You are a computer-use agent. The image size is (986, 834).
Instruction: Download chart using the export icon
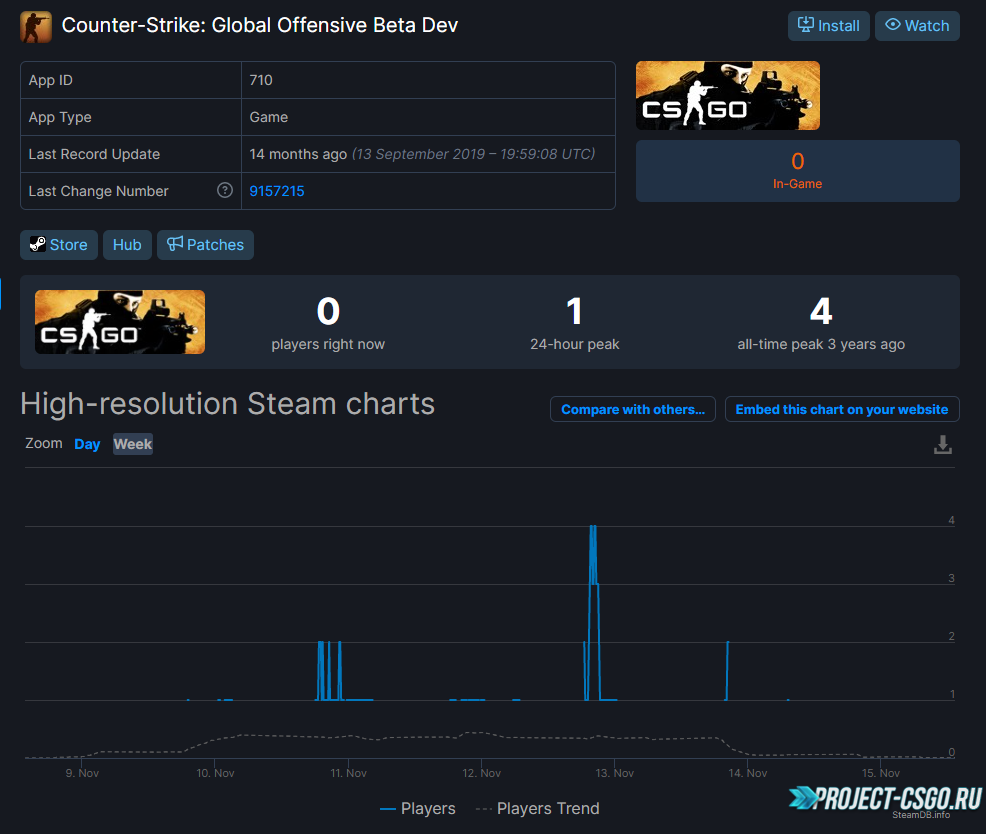pyautogui.click(x=942, y=445)
